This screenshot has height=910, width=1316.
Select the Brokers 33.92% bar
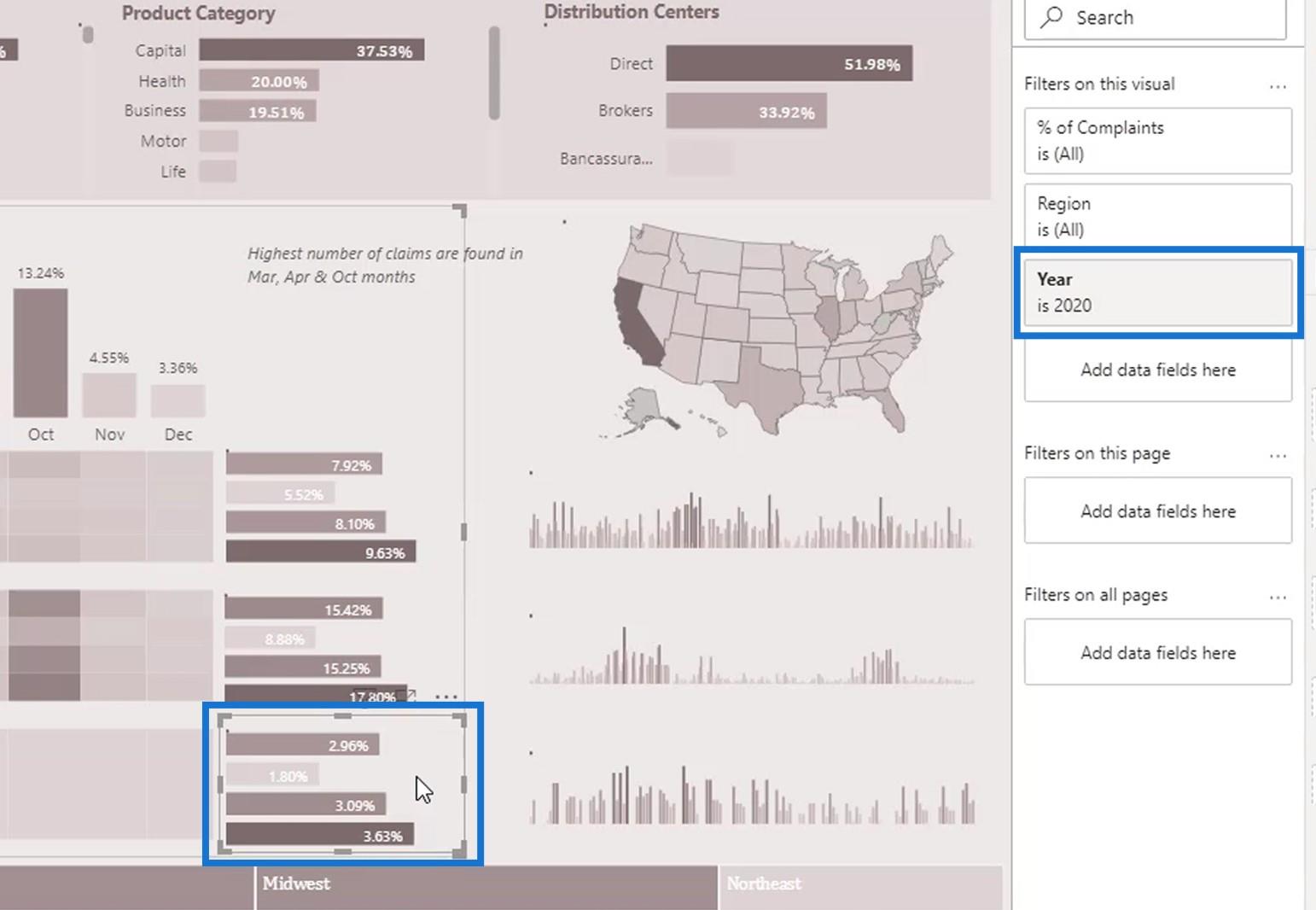tap(747, 111)
